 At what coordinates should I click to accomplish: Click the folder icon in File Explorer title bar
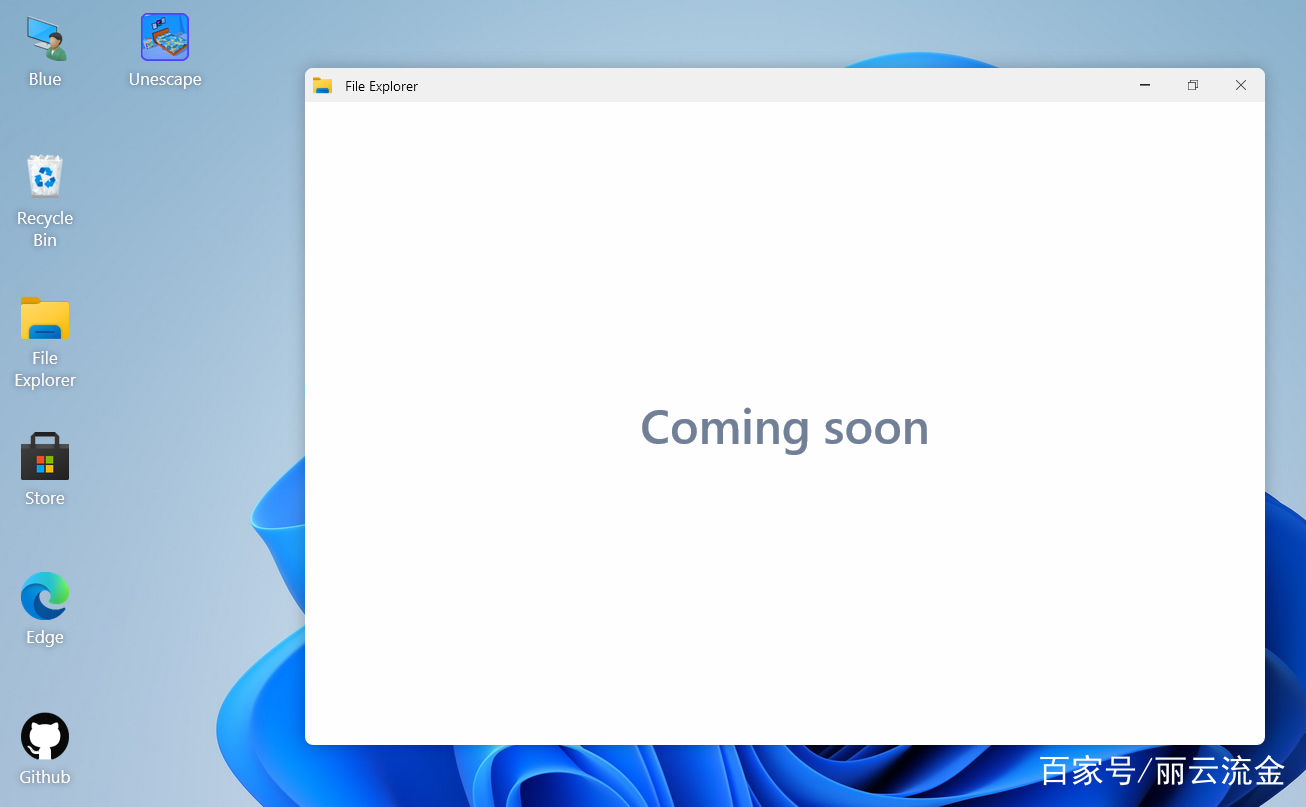[322, 86]
